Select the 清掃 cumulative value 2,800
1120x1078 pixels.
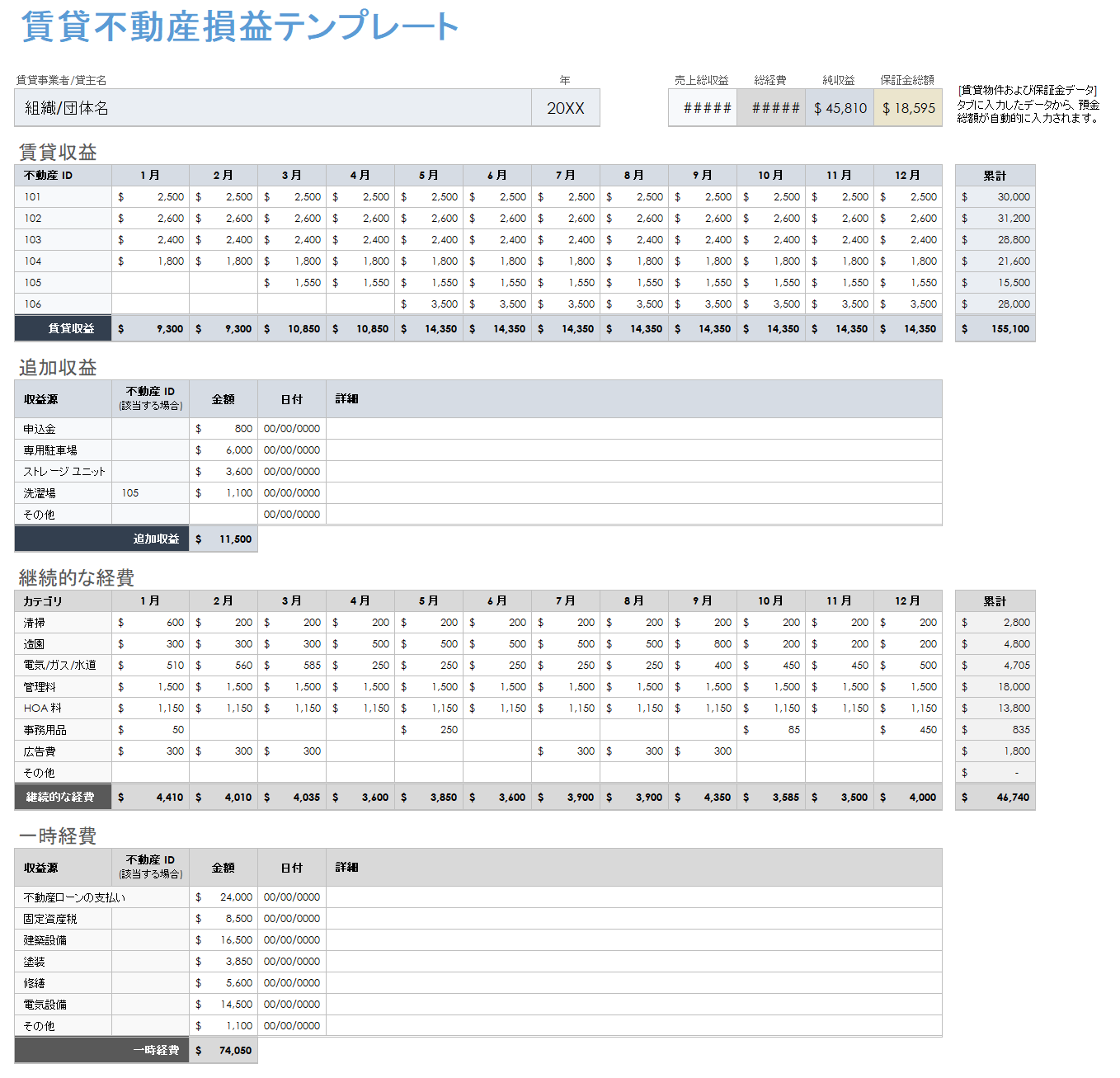[x=995, y=623]
